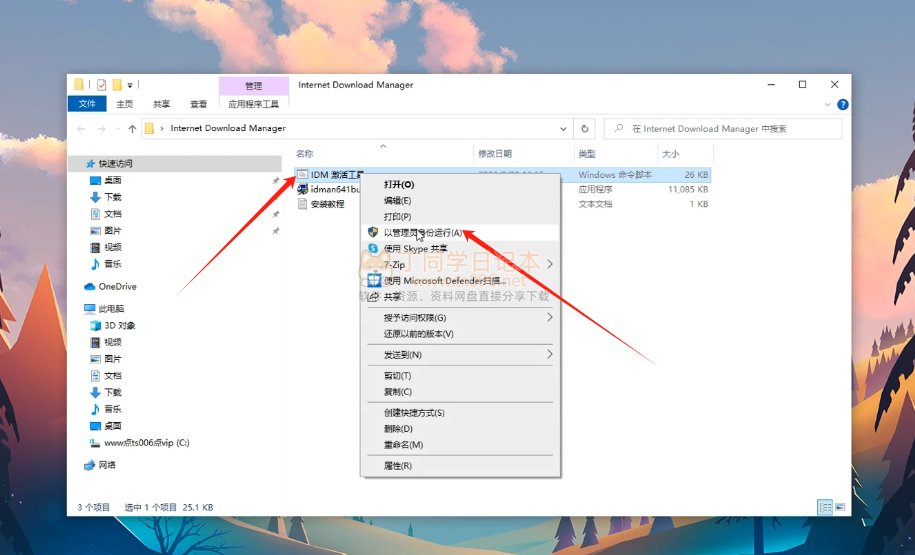
Task: Switch to the 共享 ribbon tab
Action: pos(162,104)
